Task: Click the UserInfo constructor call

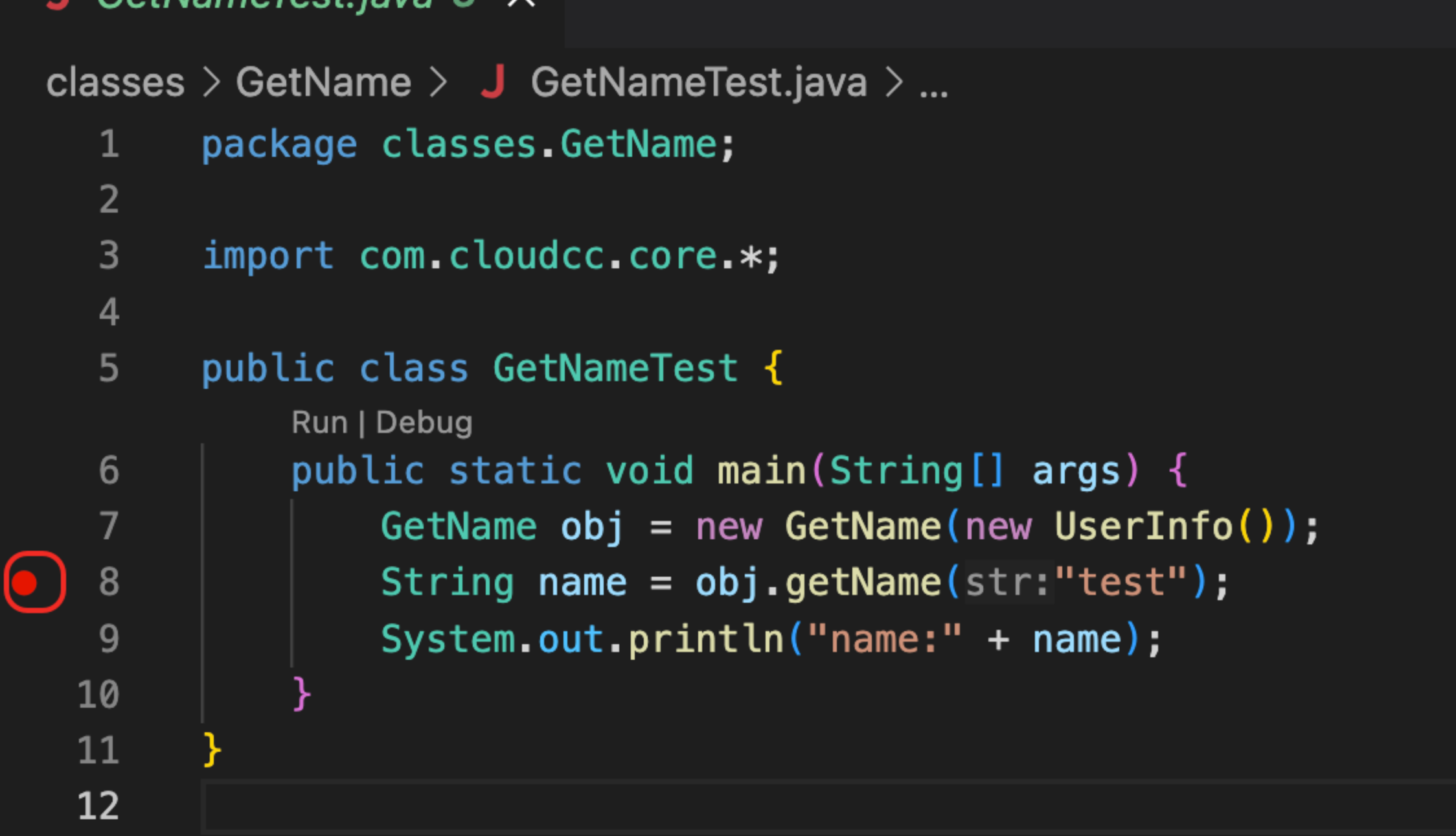Action: click(1143, 526)
